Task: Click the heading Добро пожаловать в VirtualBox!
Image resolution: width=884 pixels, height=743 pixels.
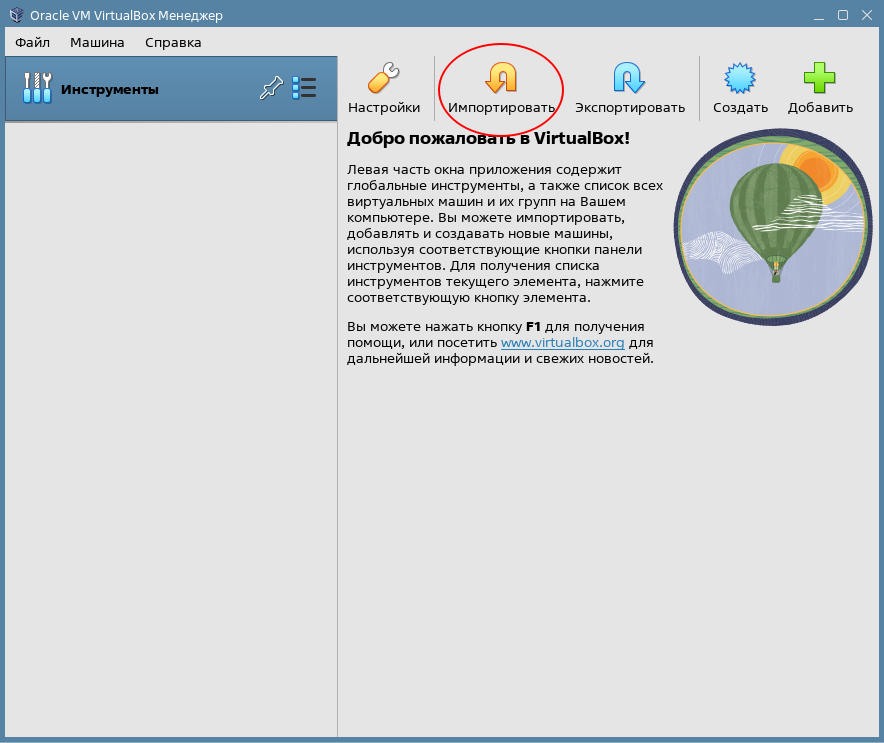Action: coord(488,138)
